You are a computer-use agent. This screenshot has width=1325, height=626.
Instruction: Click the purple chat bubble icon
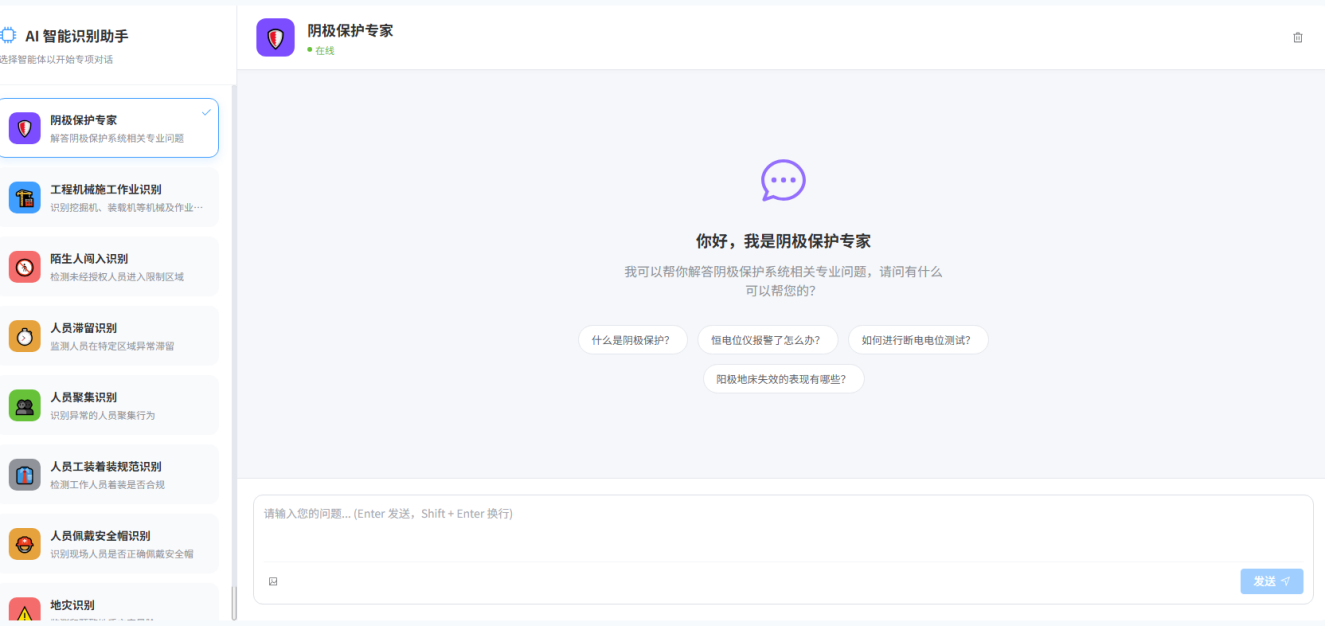click(783, 181)
